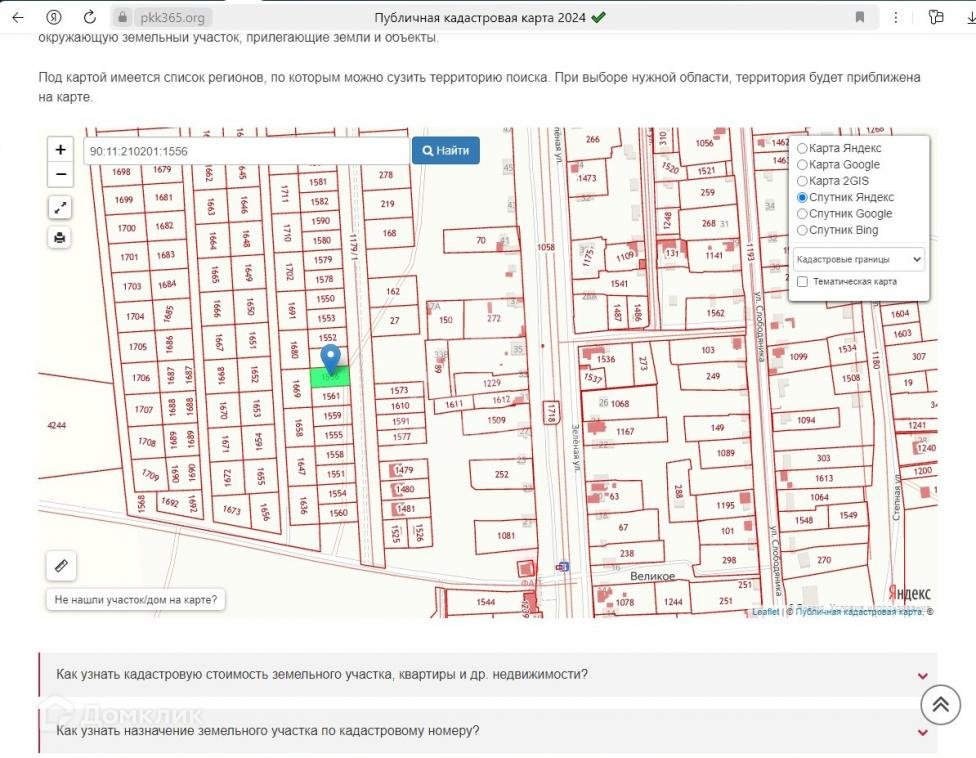Click parcel 1509 on the map
The height and width of the screenshot is (758, 976).
click(x=497, y=420)
